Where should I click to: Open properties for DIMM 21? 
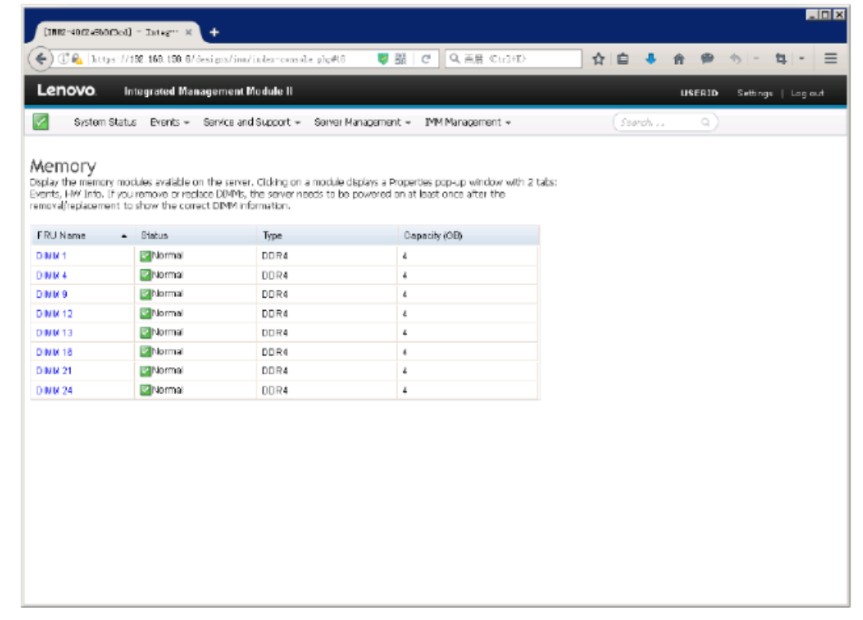tap(54, 371)
